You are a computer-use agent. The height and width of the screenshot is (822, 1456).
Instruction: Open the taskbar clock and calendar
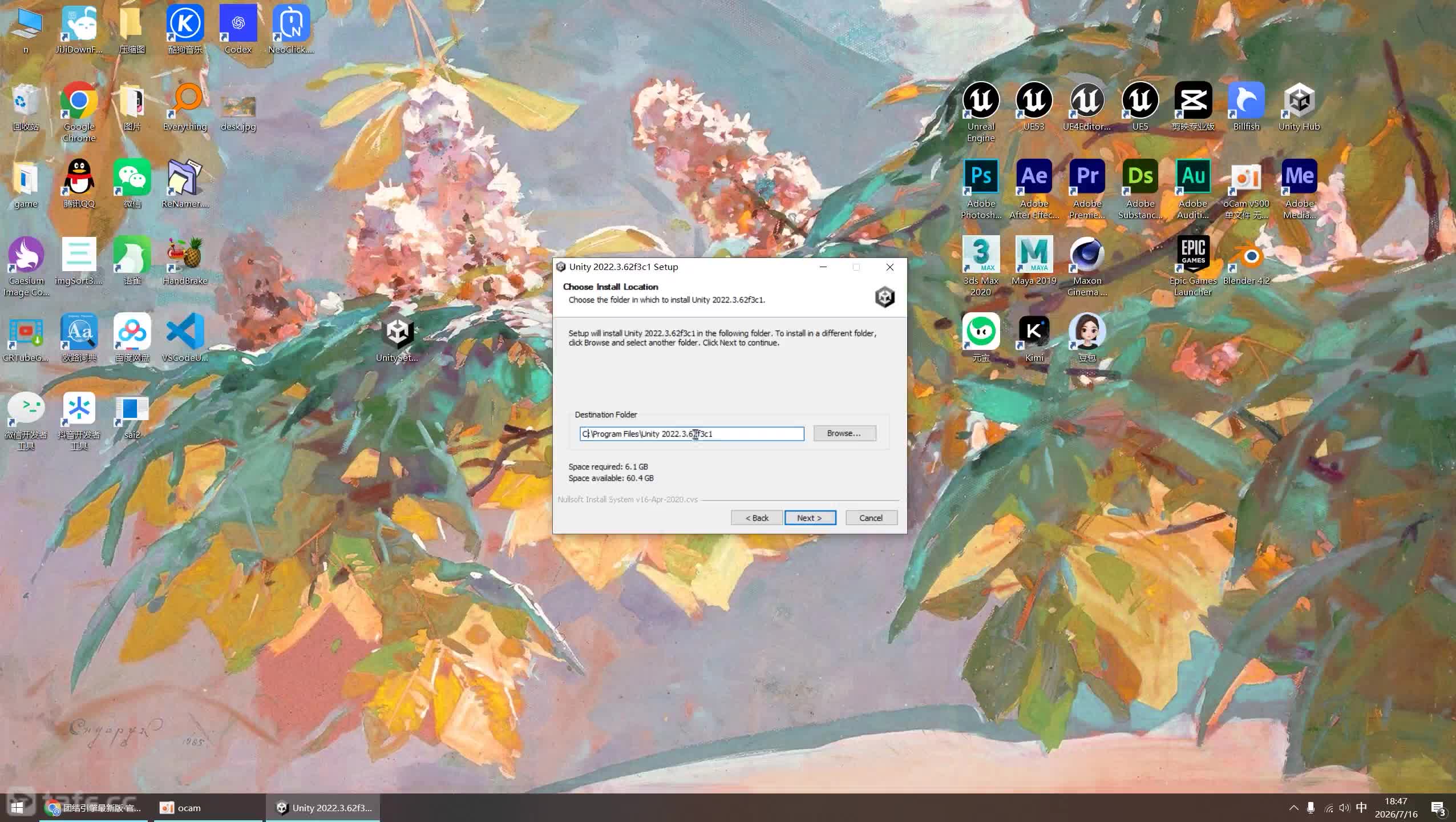[x=1396, y=808]
